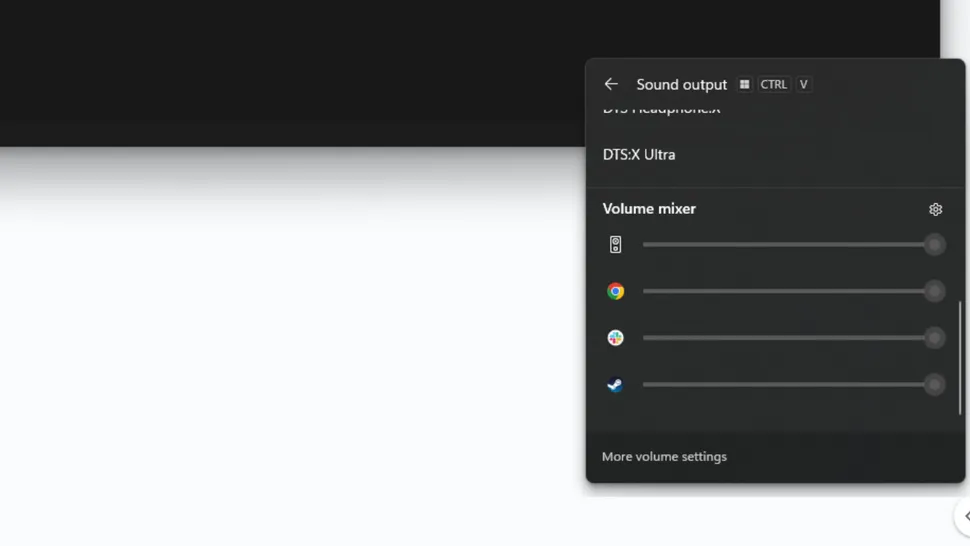
Task: Click the Volume mixer heading
Action: coord(649,209)
